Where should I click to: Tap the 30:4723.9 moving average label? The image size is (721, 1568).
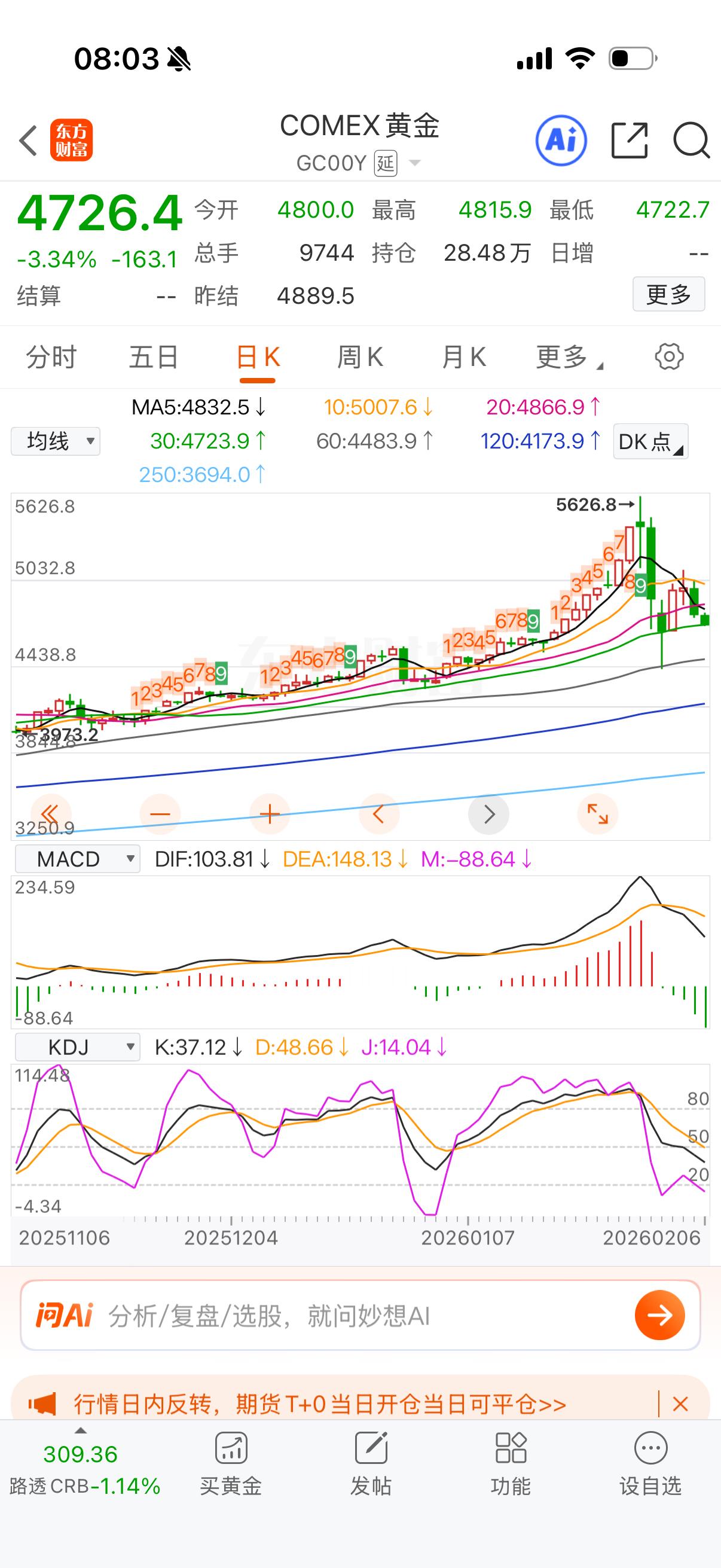207,441
